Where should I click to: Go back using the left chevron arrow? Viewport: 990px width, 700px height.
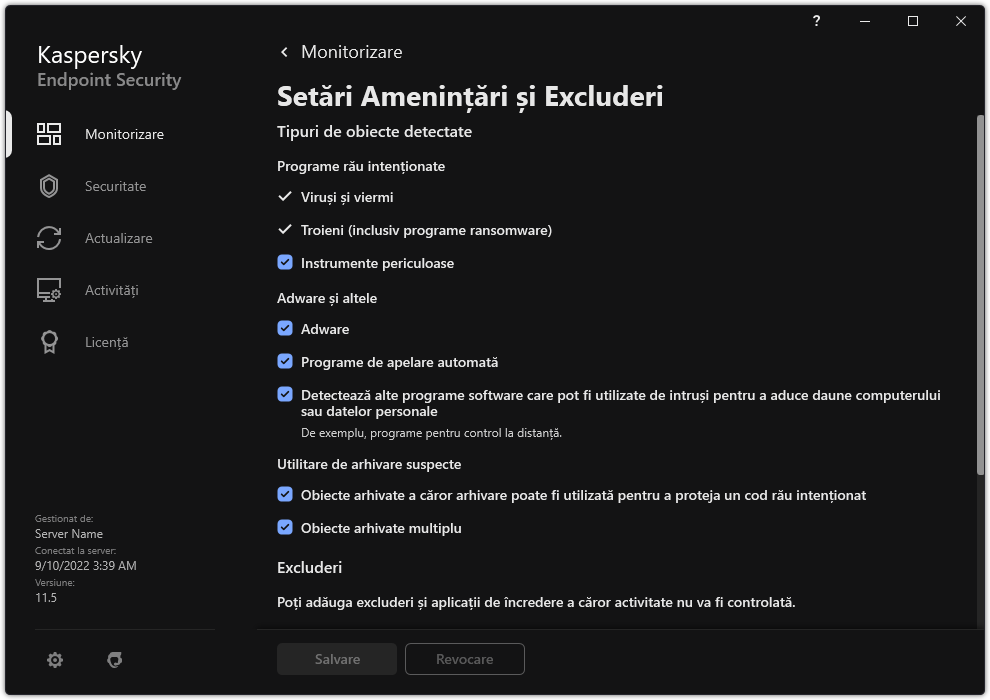[285, 52]
